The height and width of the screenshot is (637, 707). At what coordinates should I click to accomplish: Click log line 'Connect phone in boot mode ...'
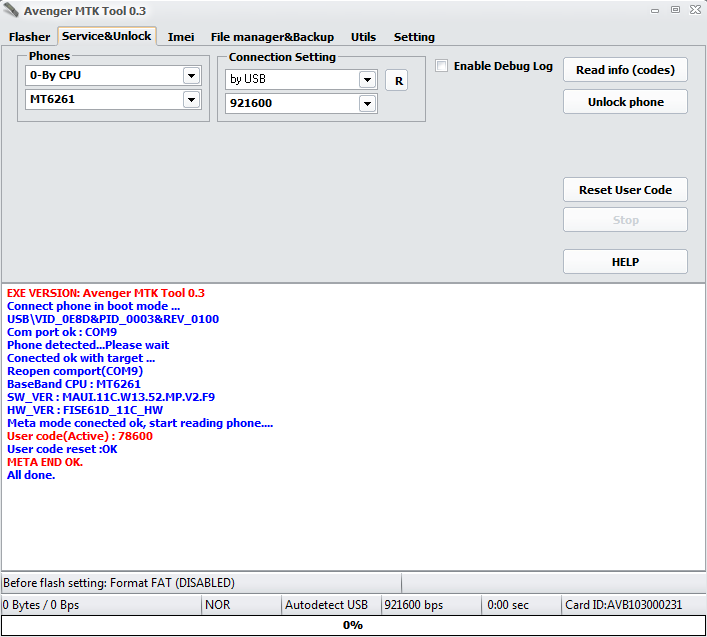click(x=93, y=306)
